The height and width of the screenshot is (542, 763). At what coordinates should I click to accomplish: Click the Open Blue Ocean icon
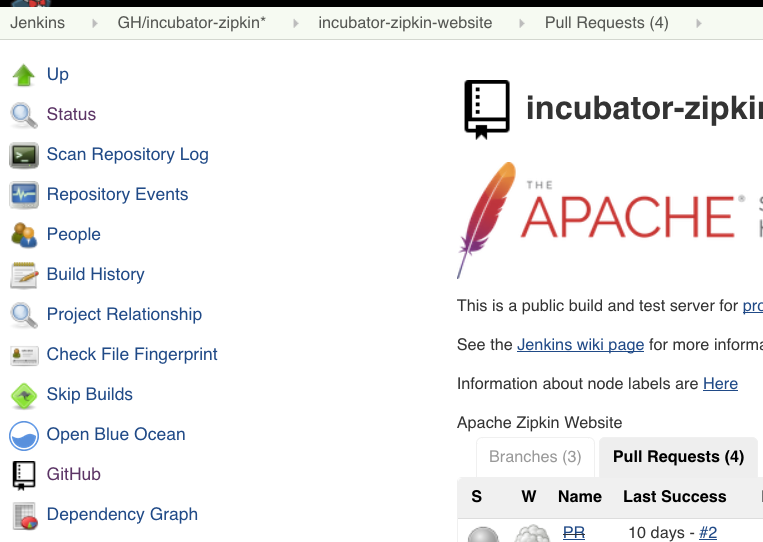click(x=24, y=435)
